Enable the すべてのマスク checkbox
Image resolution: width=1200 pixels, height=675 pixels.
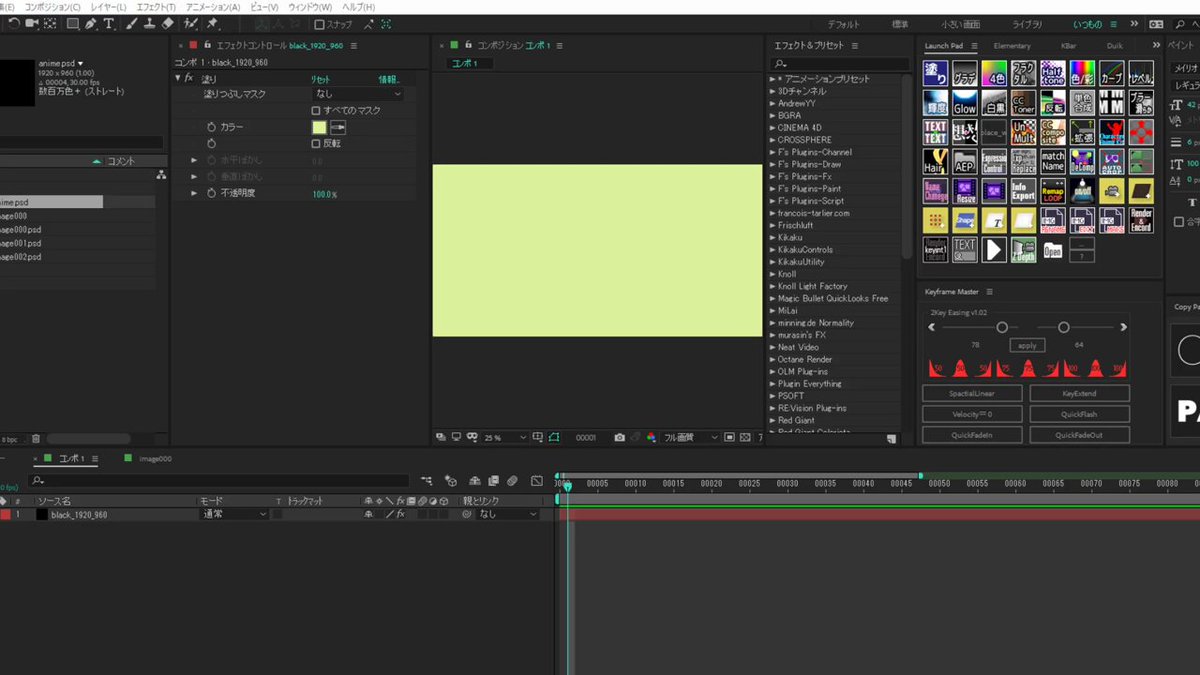point(316,110)
